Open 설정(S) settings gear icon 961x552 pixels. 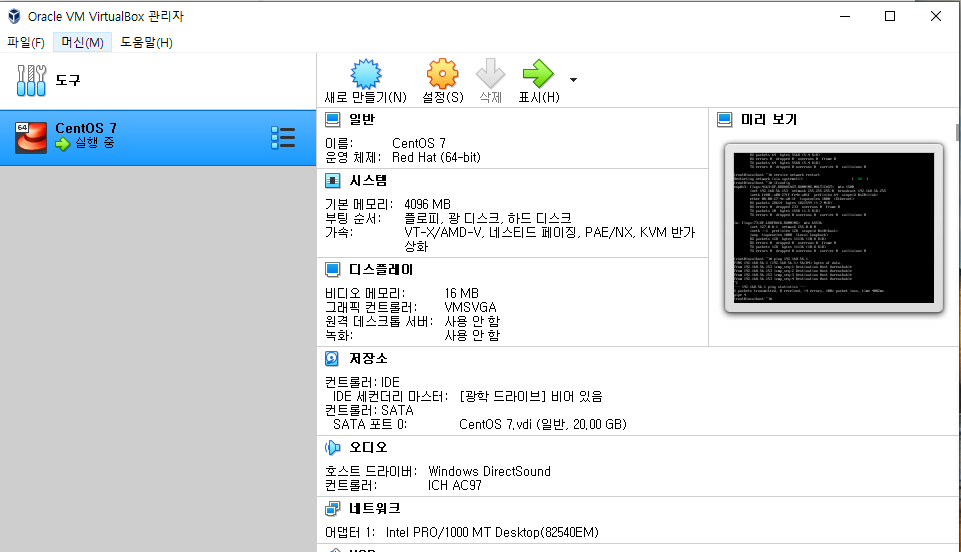pos(443,74)
